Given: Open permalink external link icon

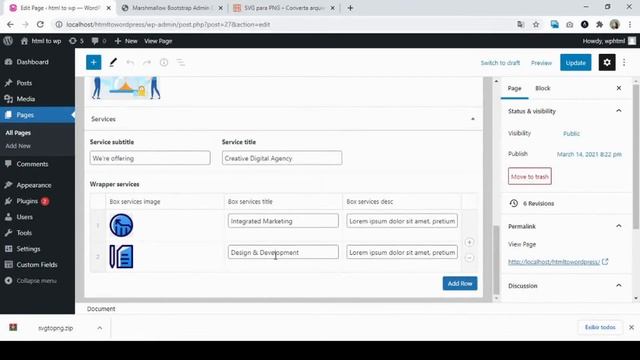Looking at the screenshot, I should tap(605, 262).
